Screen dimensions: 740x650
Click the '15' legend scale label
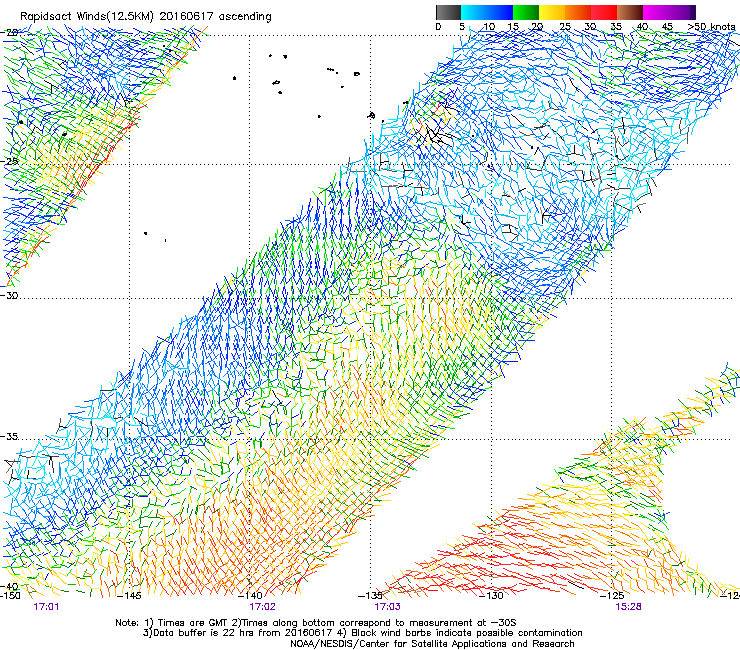pos(513,26)
